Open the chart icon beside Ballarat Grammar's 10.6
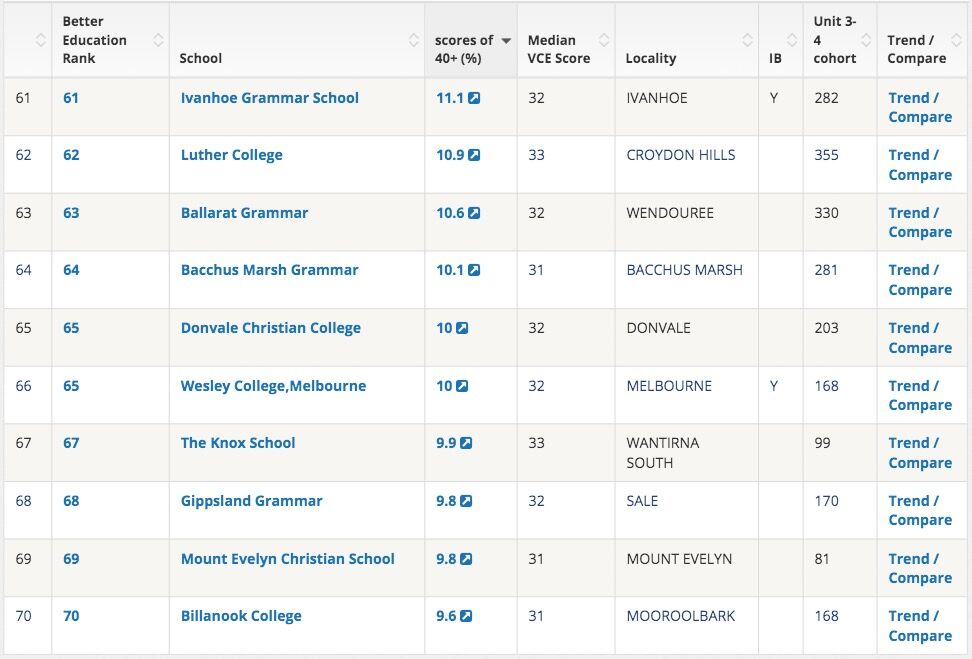 point(474,214)
